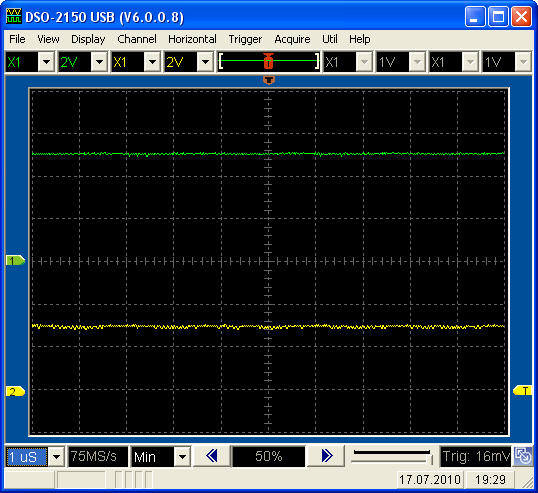
Task: Click the trigger position slider bar in toolbar
Action: point(269,61)
